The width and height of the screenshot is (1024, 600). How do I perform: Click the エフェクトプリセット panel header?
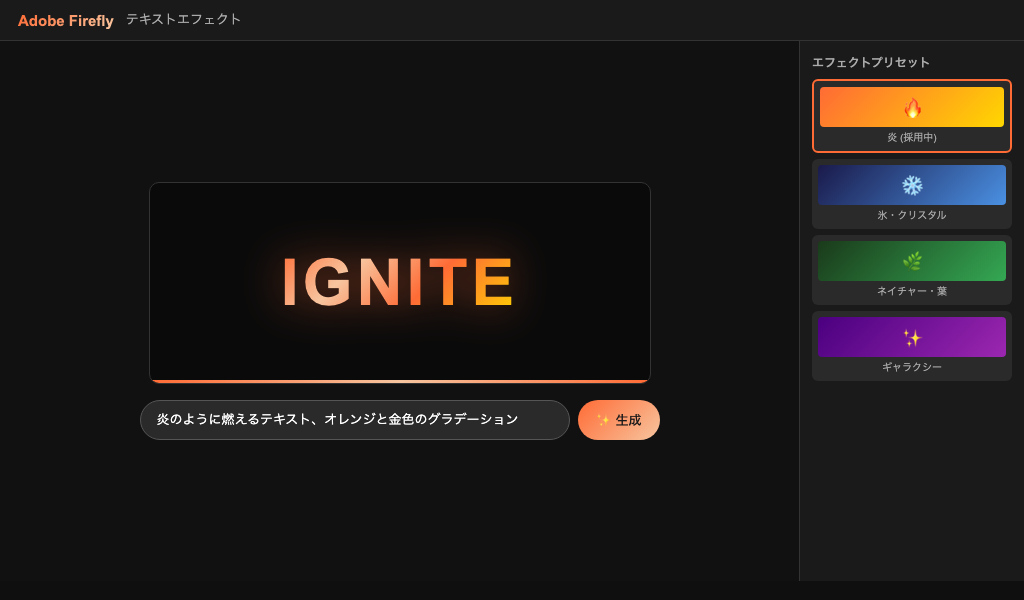(869, 61)
